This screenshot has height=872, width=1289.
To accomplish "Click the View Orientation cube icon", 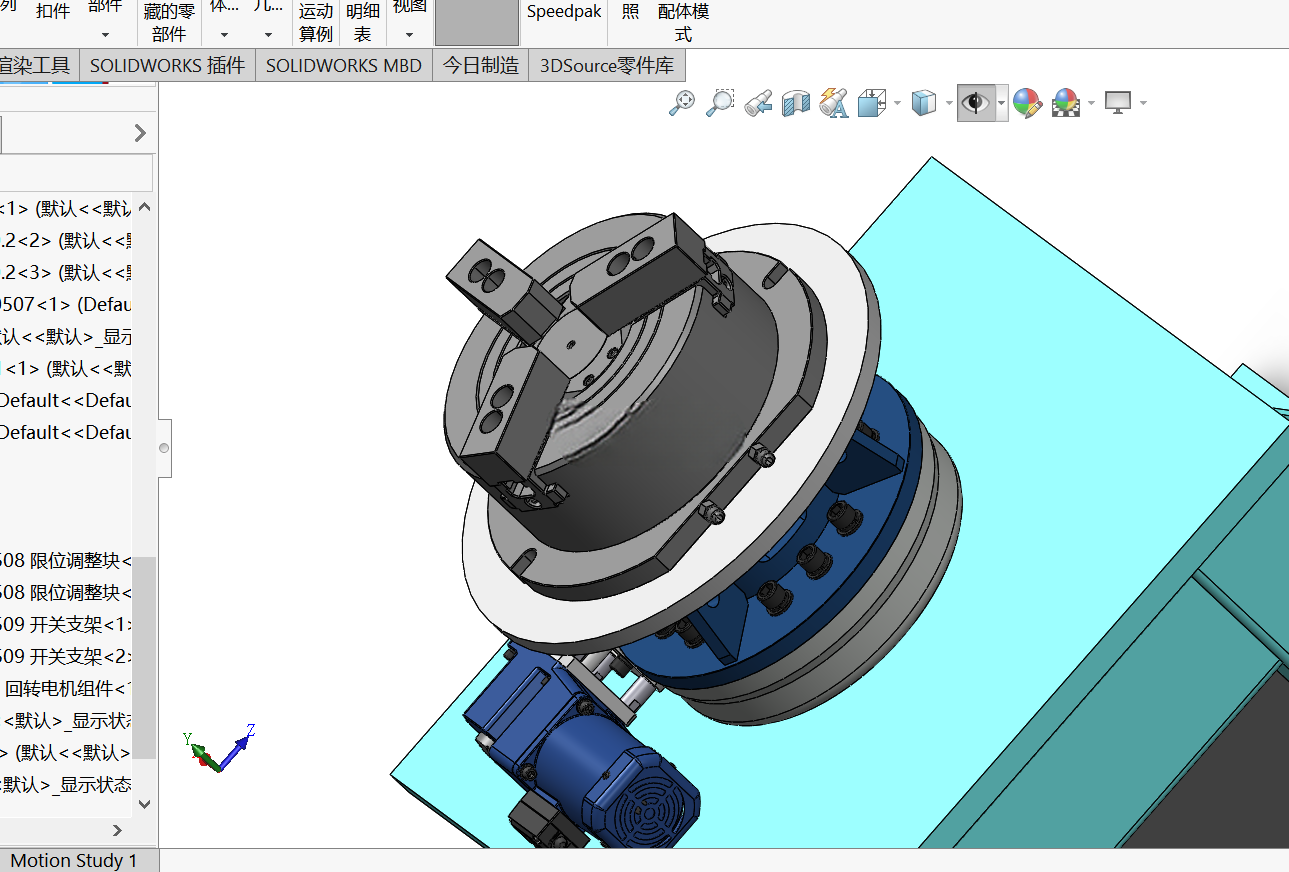I will coord(873,103).
